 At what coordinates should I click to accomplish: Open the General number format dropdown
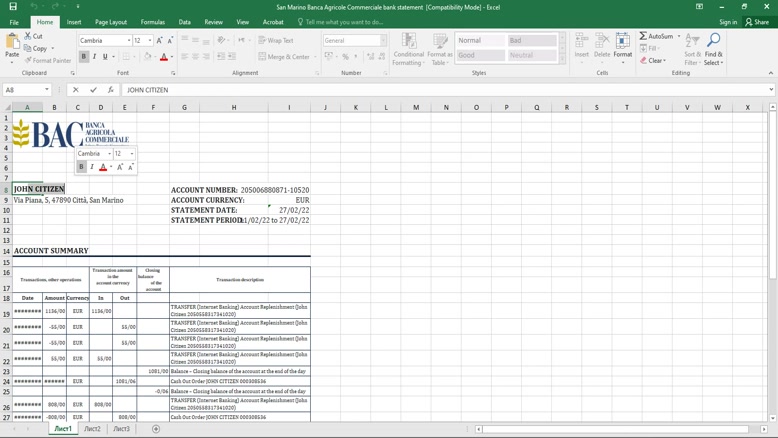pos(383,41)
